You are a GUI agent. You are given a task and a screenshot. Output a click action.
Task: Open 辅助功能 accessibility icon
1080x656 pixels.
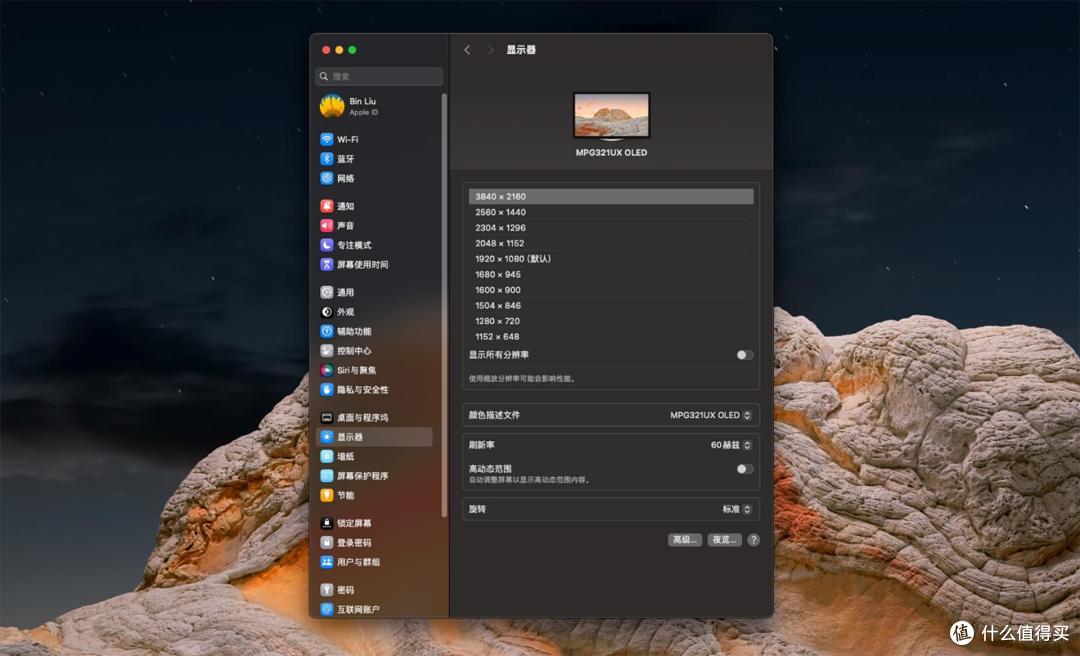pyautogui.click(x=327, y=331)
